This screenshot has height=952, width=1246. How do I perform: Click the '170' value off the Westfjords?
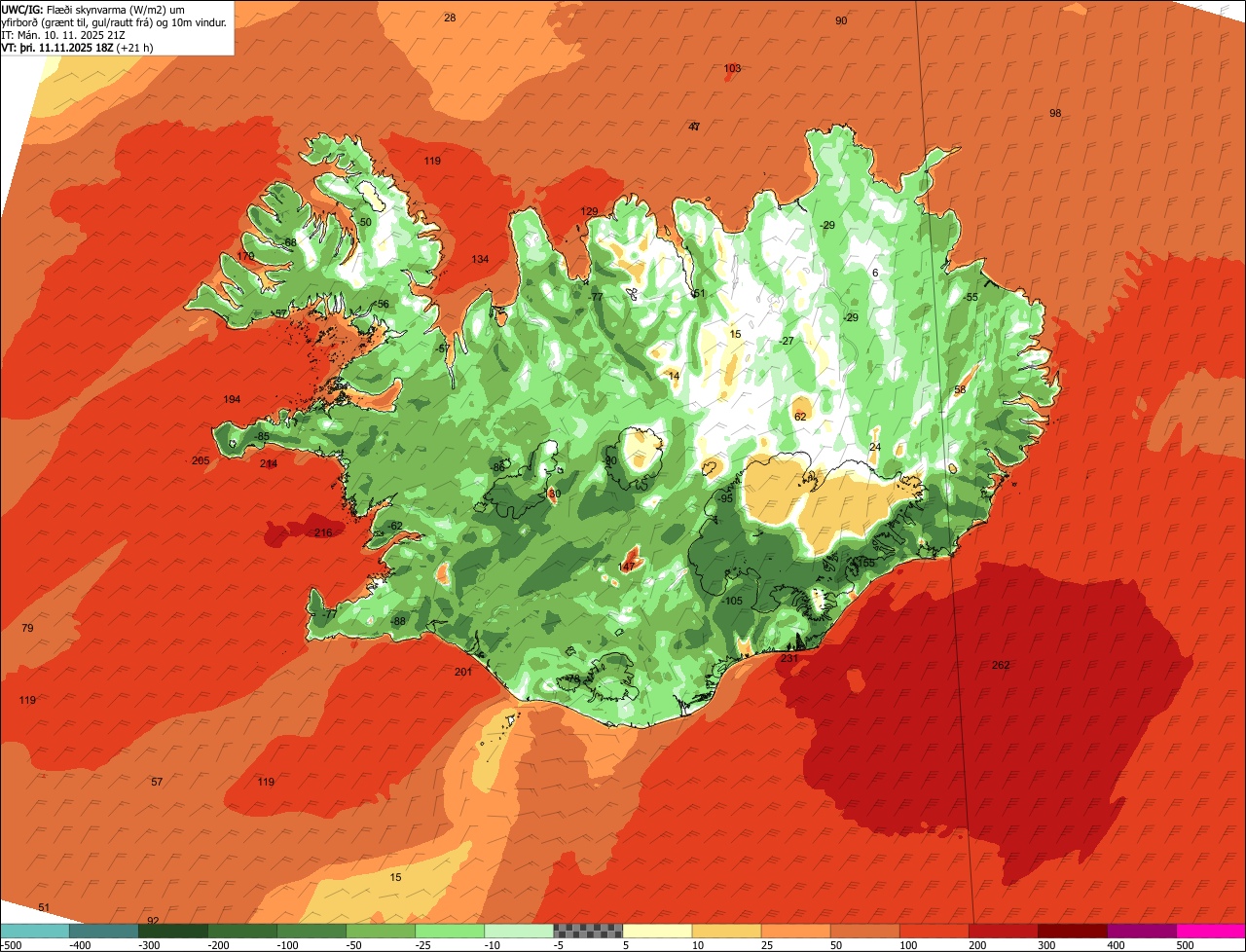pos(245,257)
